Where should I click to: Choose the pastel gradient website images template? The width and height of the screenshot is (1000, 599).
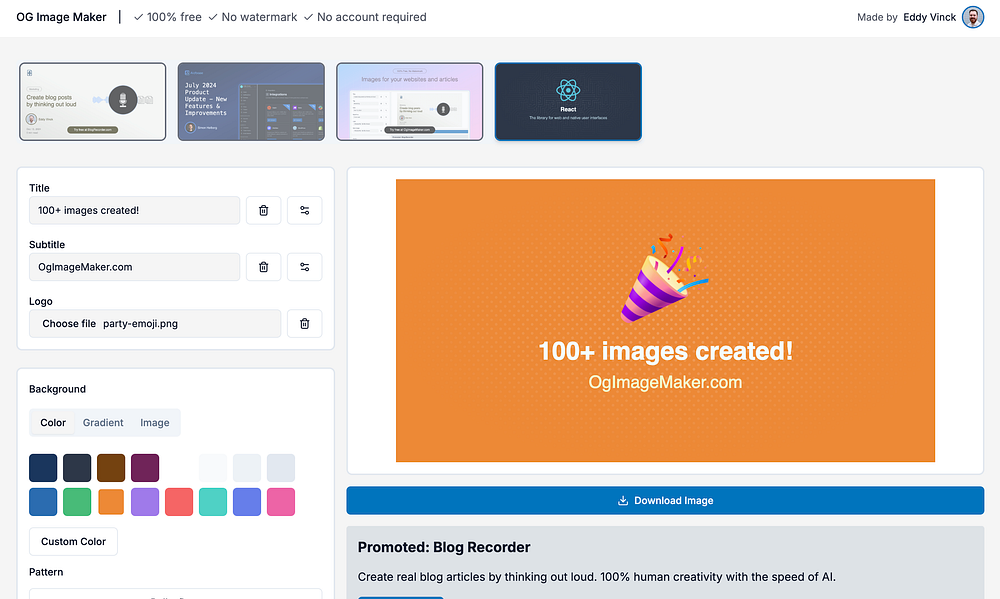409,101
